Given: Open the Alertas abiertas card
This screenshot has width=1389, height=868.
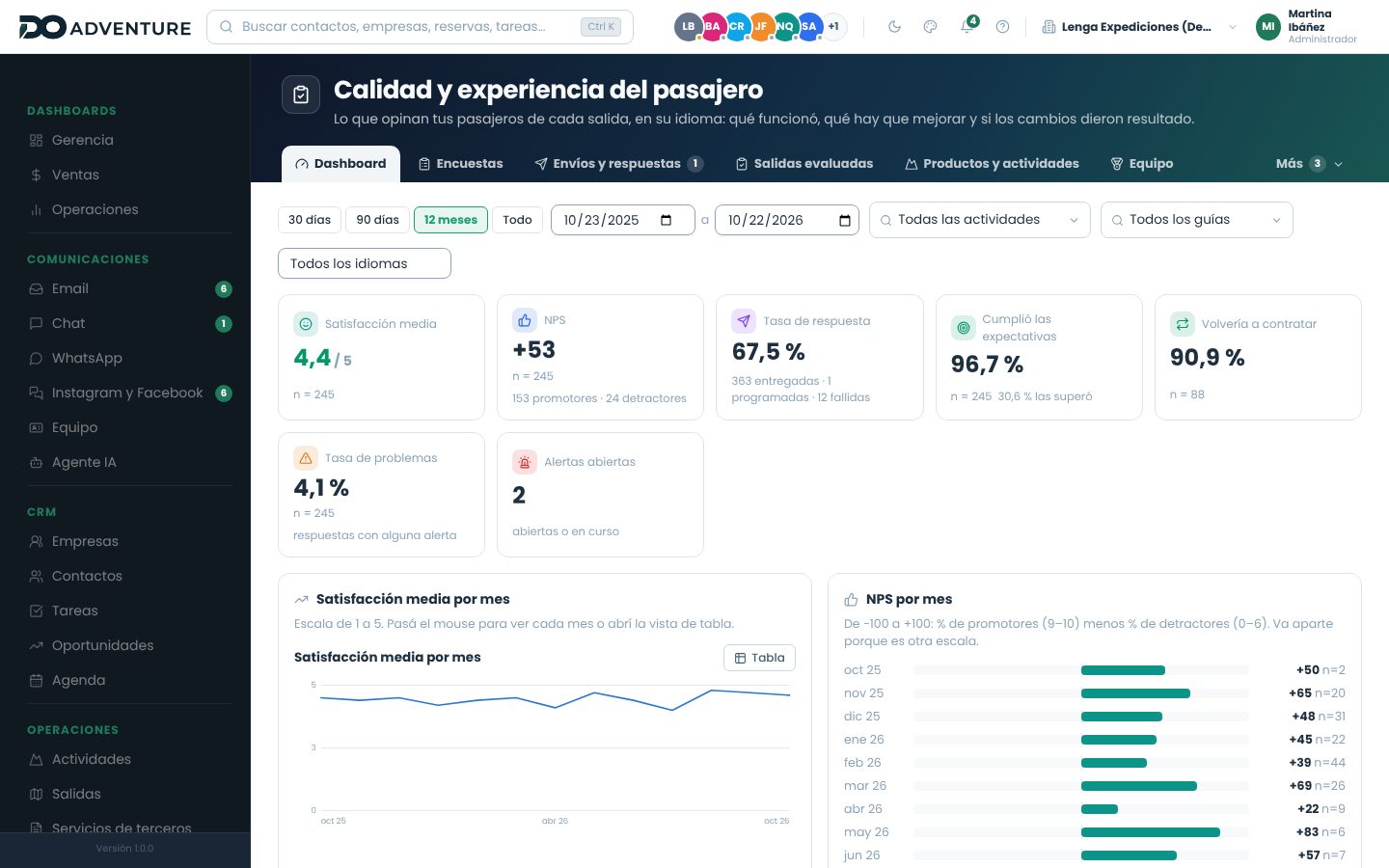Looking at the screenshot, I should click(600, 495).
